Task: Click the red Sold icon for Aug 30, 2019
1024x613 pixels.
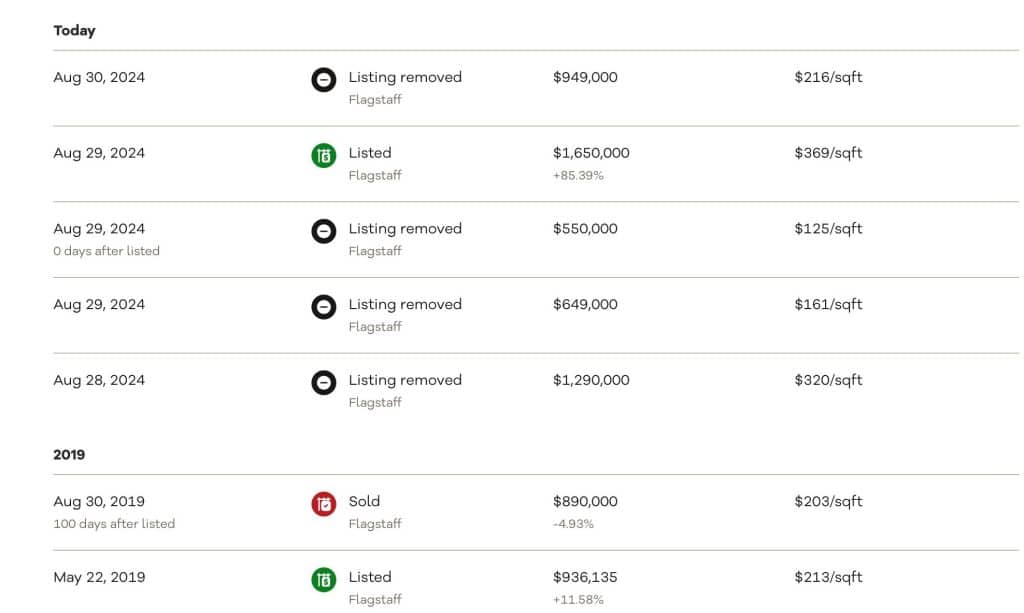Action: click(x=324, y=504)
